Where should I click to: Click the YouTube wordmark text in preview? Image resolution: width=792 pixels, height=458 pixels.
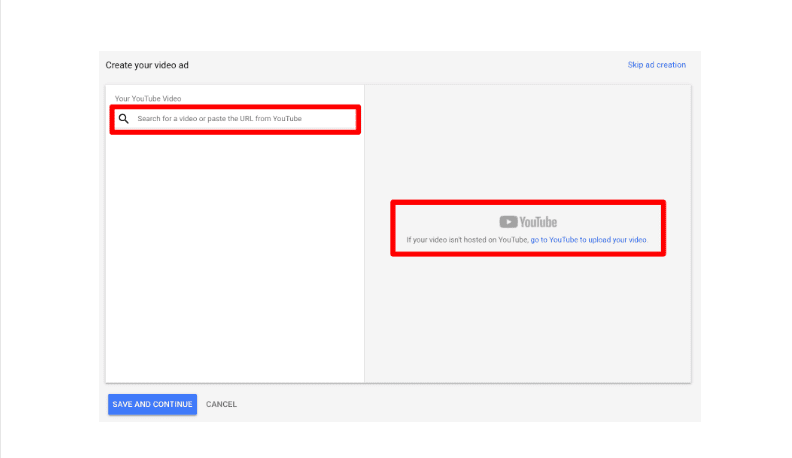point(538,222)
